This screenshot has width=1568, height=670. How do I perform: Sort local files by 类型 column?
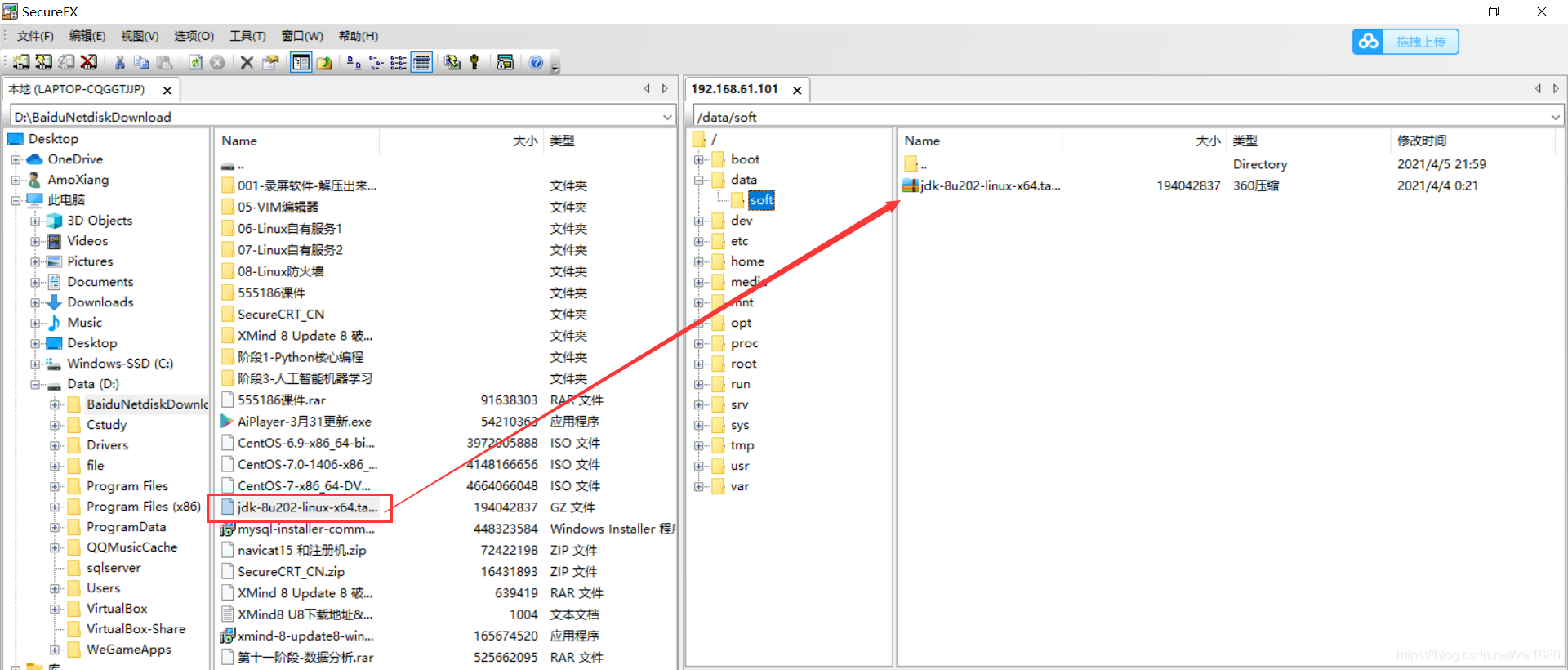pyautogui.click(x=562, y=141)
